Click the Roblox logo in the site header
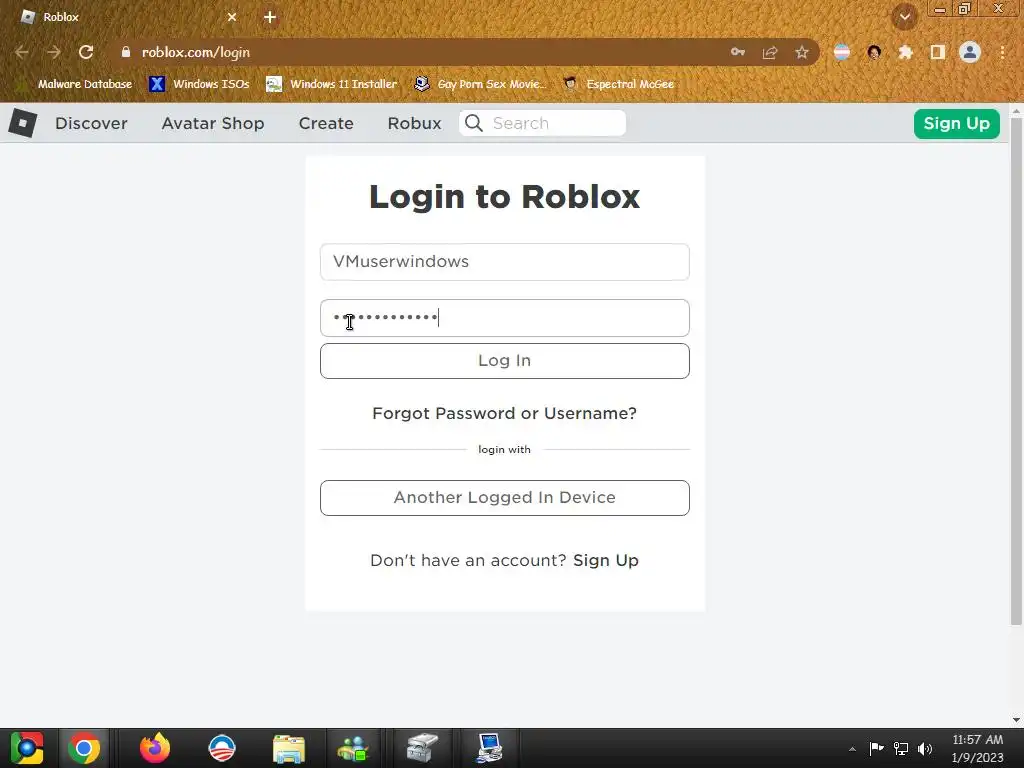 tap(23, 123)
